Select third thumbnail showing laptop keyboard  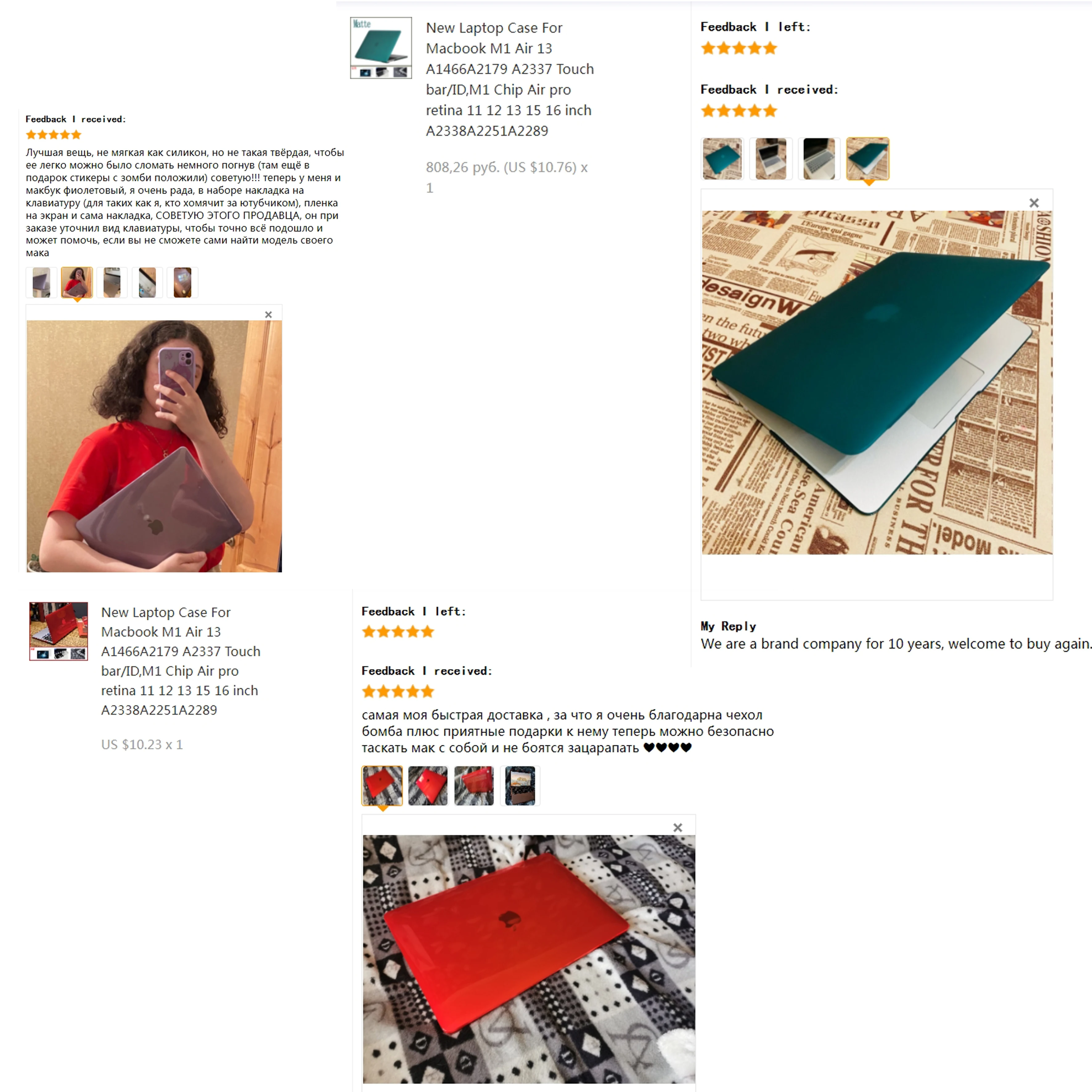click(819, 159)
